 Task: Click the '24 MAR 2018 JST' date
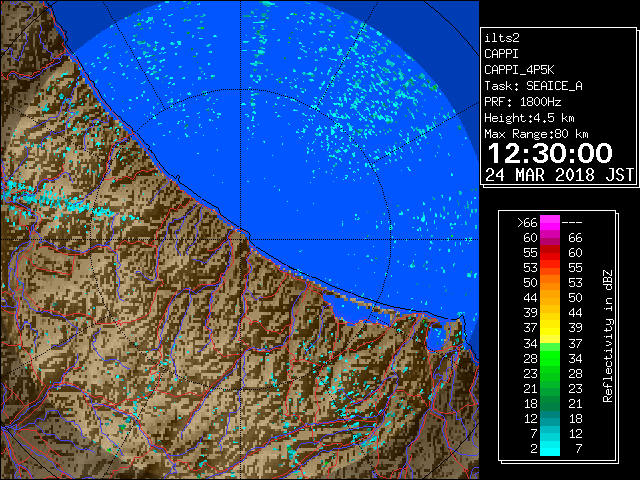(560, 175)
